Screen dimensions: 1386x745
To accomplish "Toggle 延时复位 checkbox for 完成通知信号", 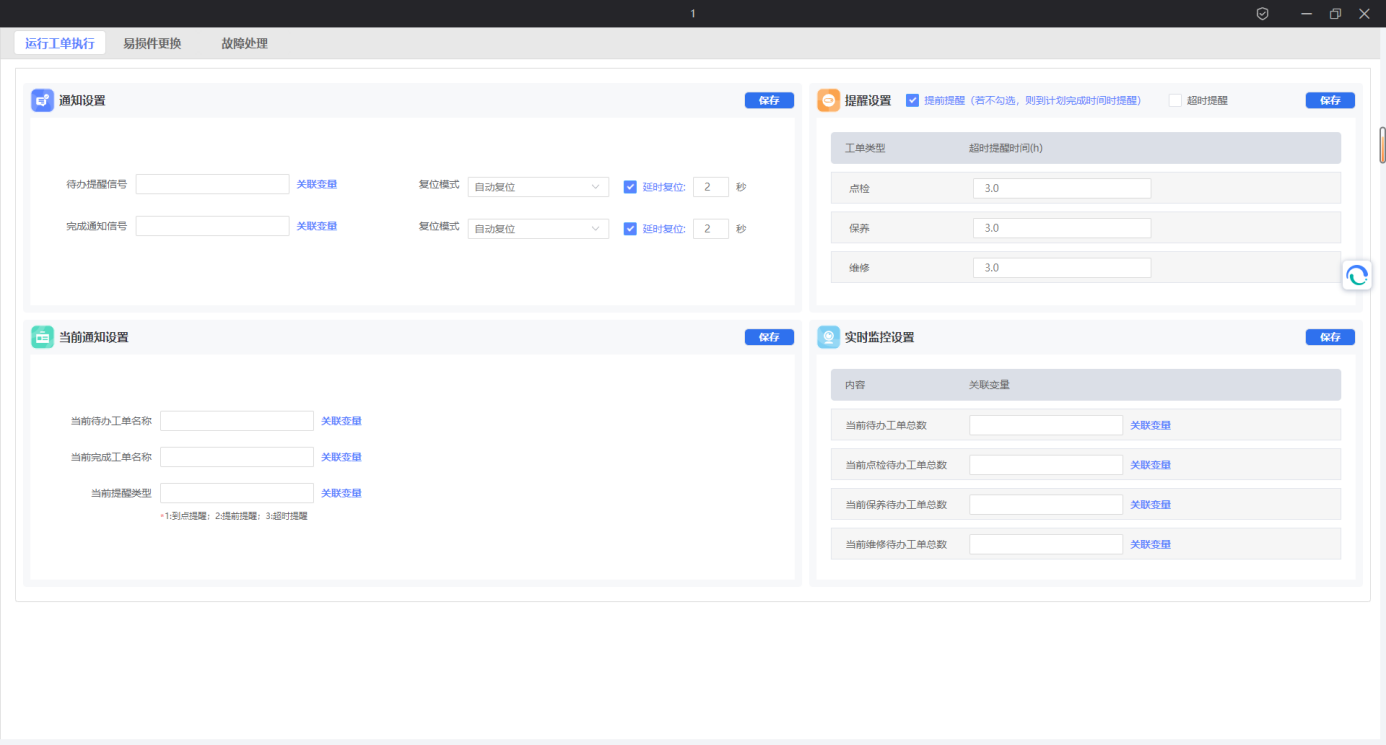I will pyautogui.click(x=630, y=228).
